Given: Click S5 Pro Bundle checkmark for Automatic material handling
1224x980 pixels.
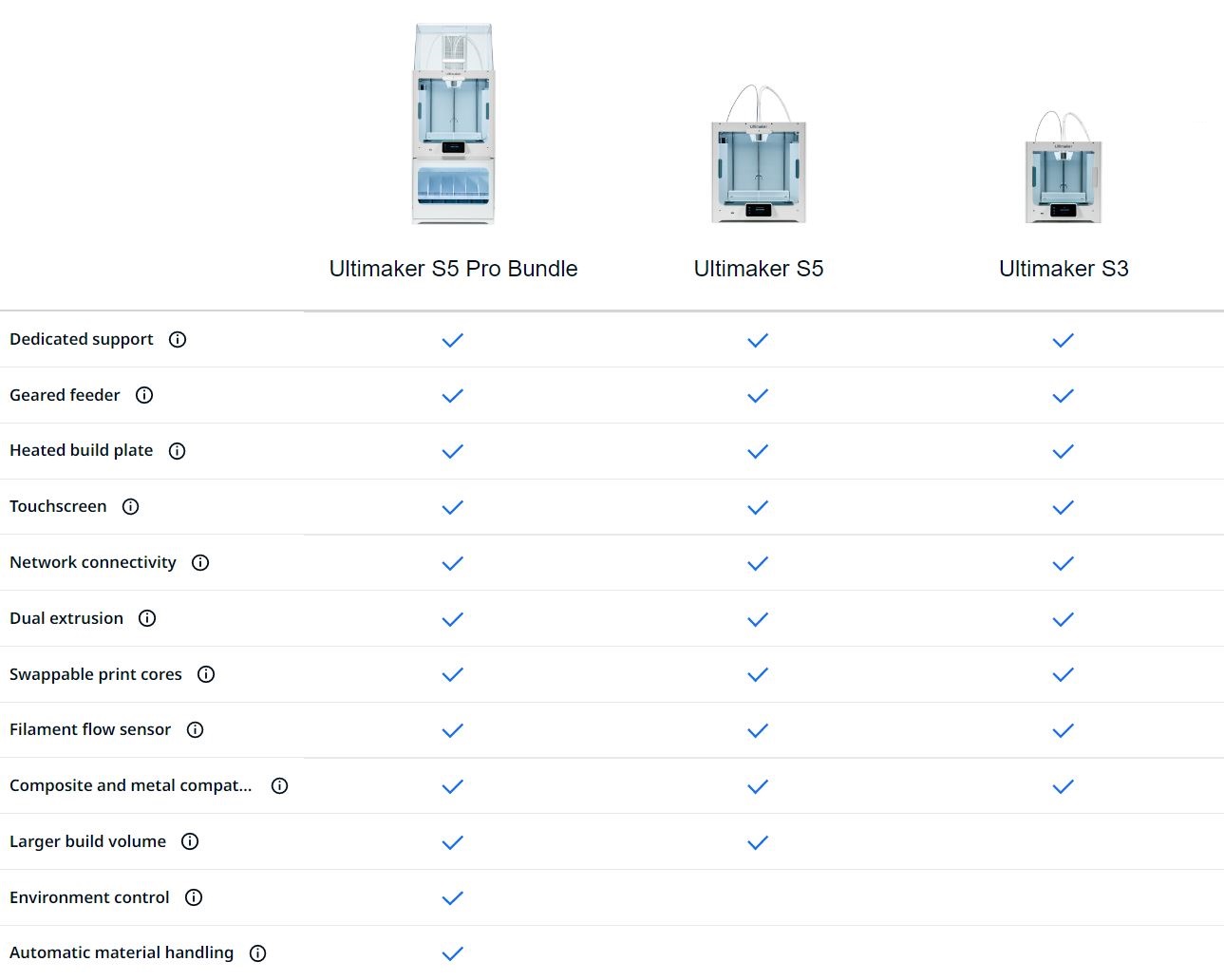Looking at the screenshot, I should (x=453, y=953).
